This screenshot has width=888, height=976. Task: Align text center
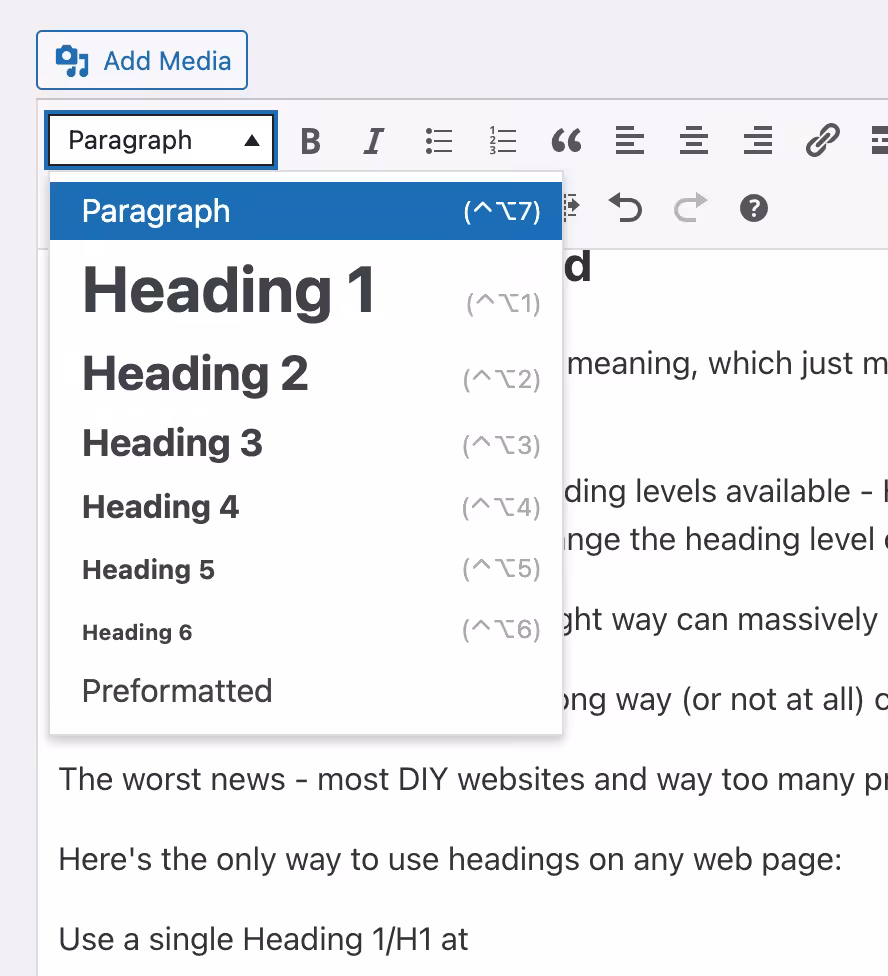click(x=694, y=141)
